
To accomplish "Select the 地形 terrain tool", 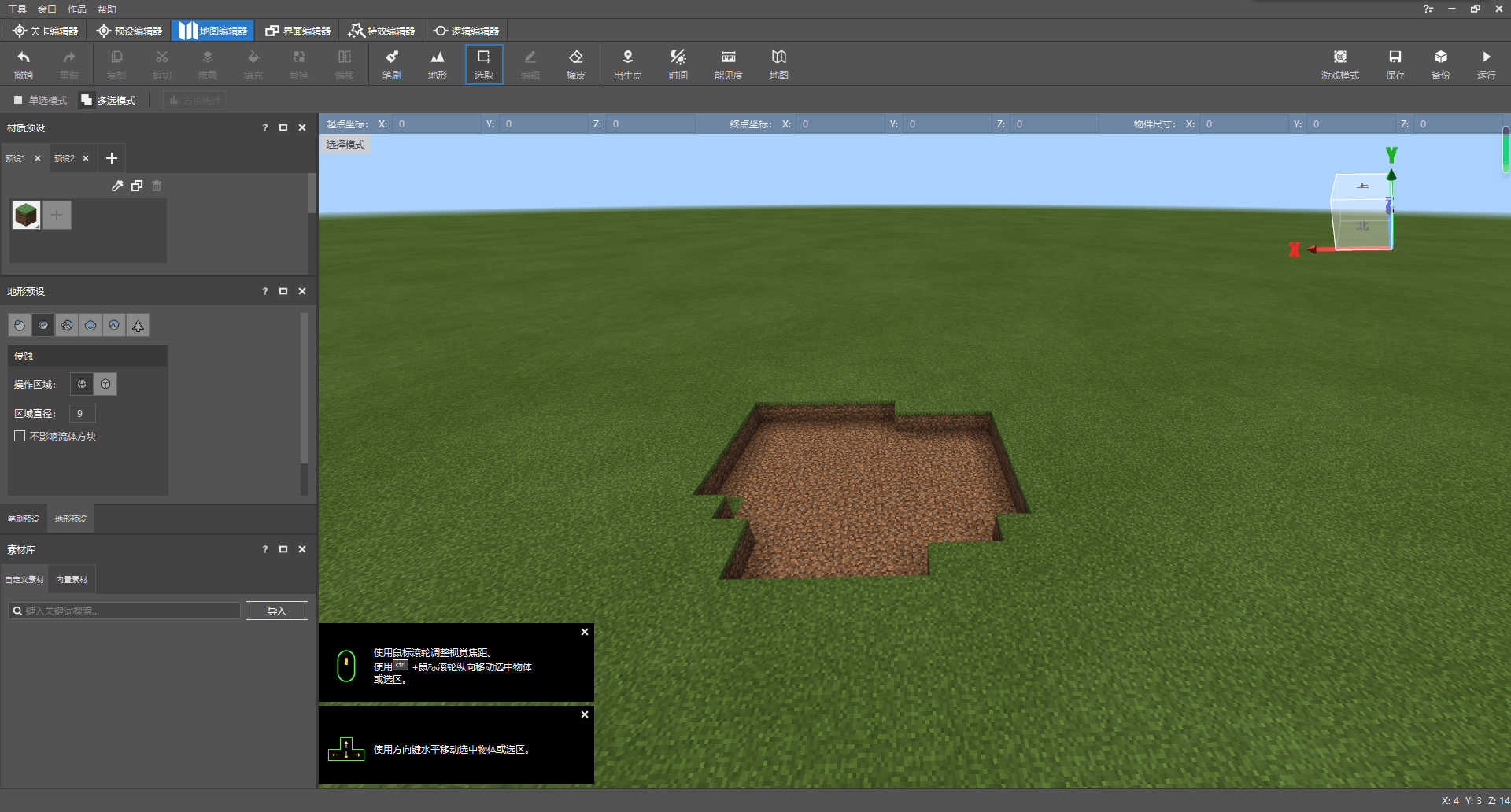I will tap(437, 64).
